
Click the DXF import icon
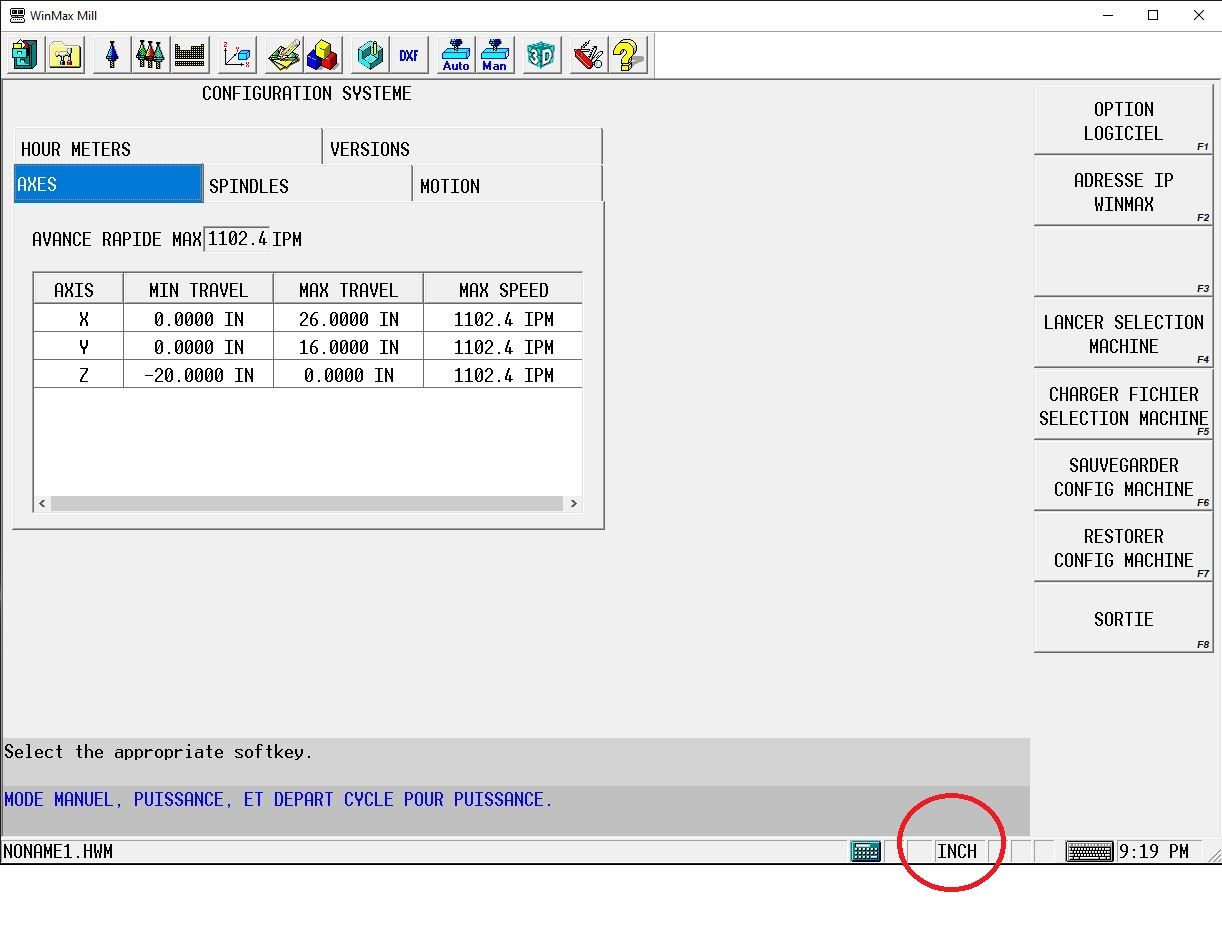[408, 55]
